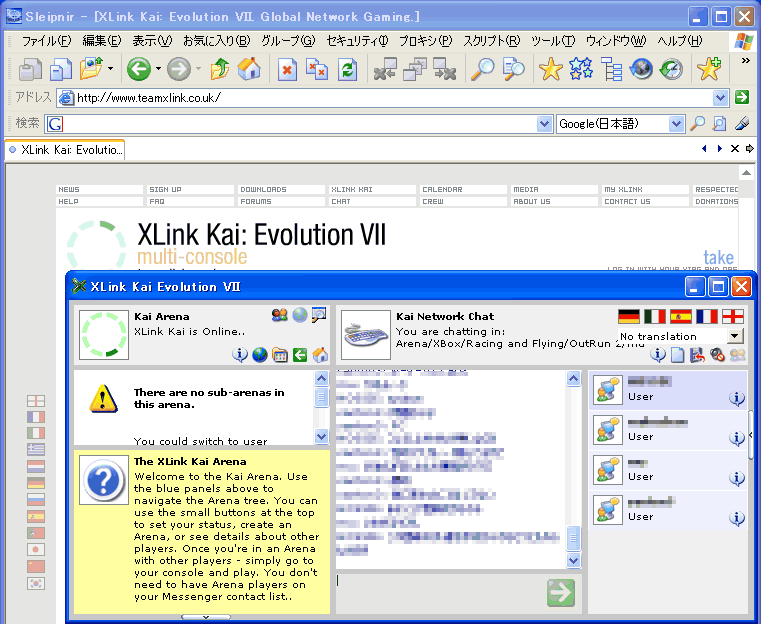Click the yellow star favorites icon

click(550, 69)
